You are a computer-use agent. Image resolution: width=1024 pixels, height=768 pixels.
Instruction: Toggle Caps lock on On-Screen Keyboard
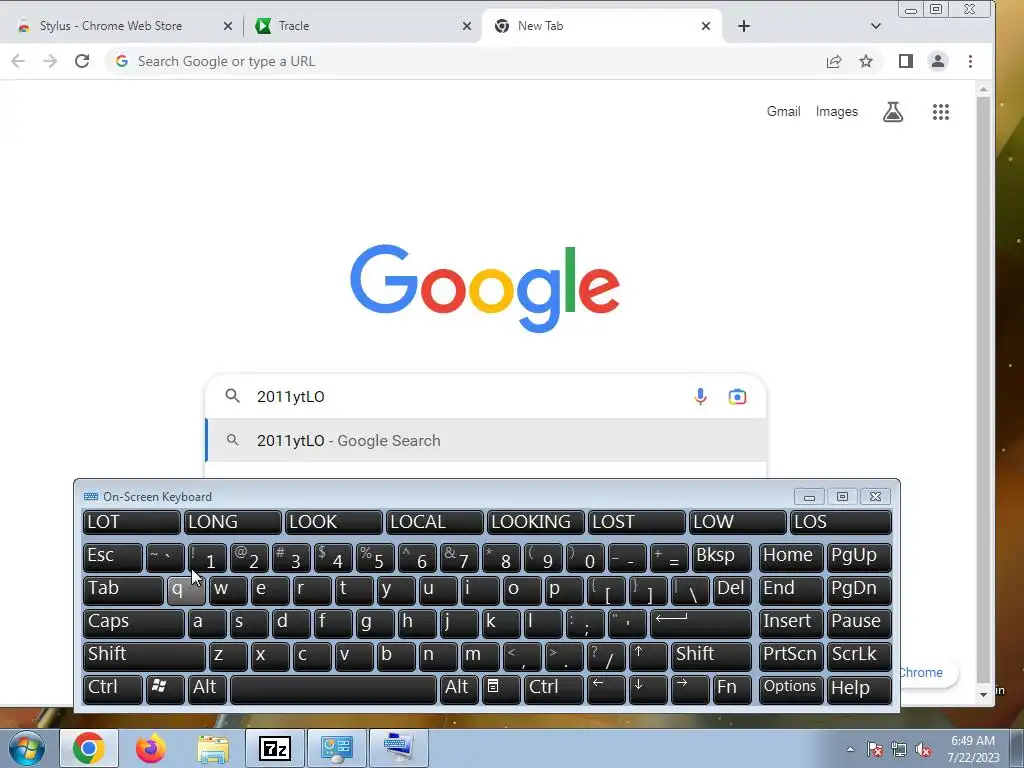click(133, 622)
